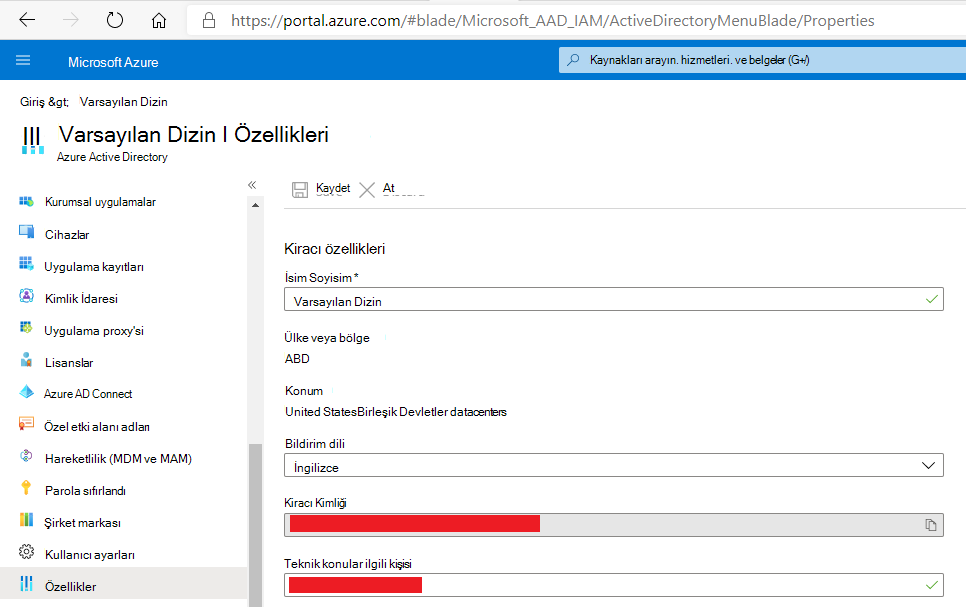The width and height of the screenshot is (966, 607).
Task: Click the Varsayılan Dizin properties header icon
Action: click(32, 141)
